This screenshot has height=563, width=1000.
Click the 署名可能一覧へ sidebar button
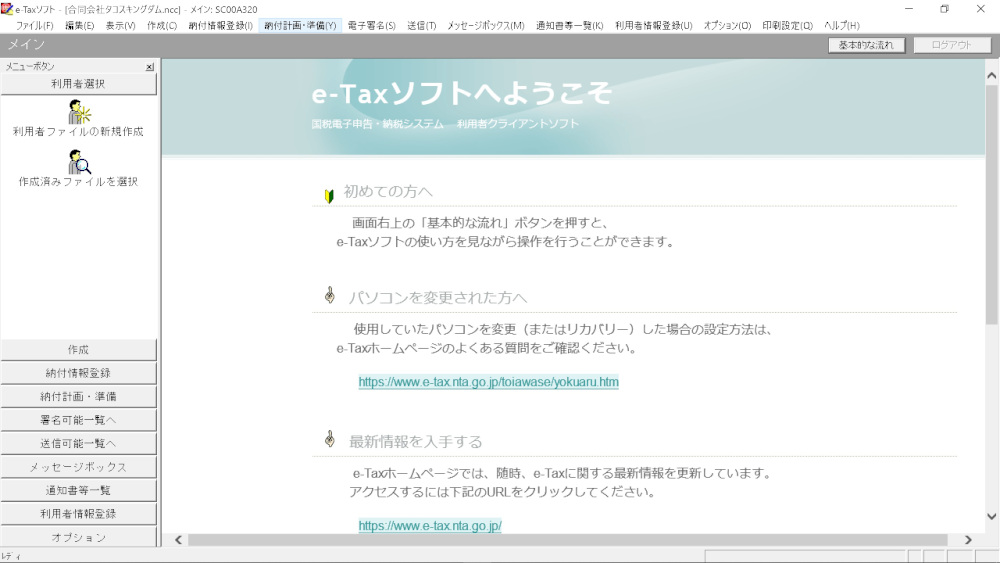click(78, 420)
